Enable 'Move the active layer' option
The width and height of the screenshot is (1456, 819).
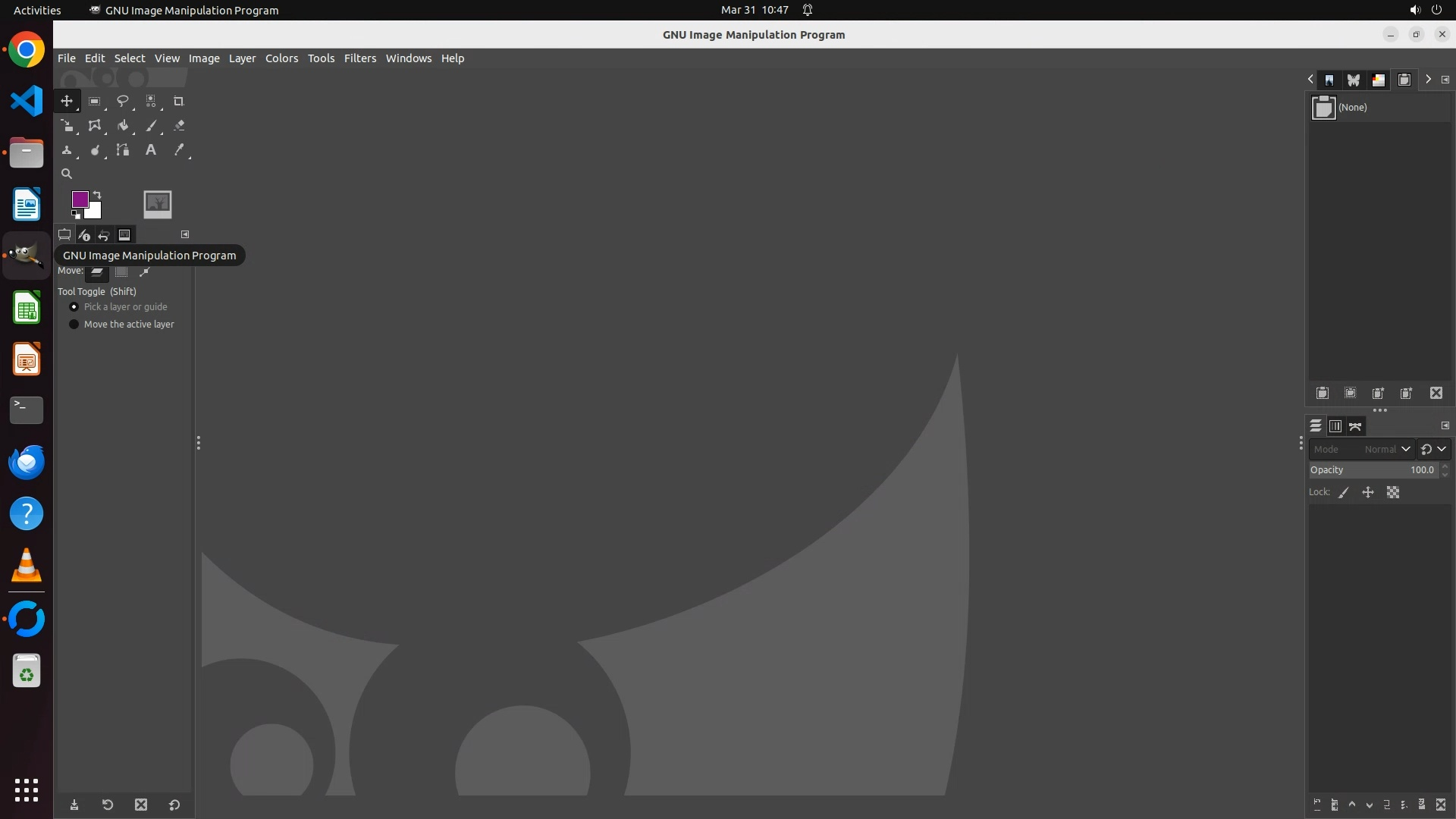coord(74,325)
